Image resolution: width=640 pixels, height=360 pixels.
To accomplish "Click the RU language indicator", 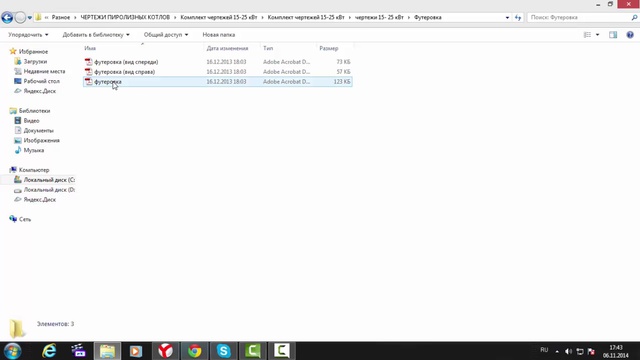I will [544, 350].
